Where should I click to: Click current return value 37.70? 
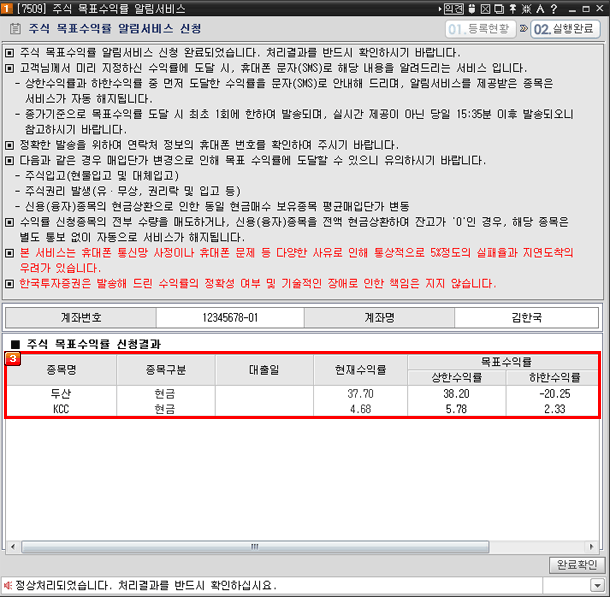coord(361,394)
